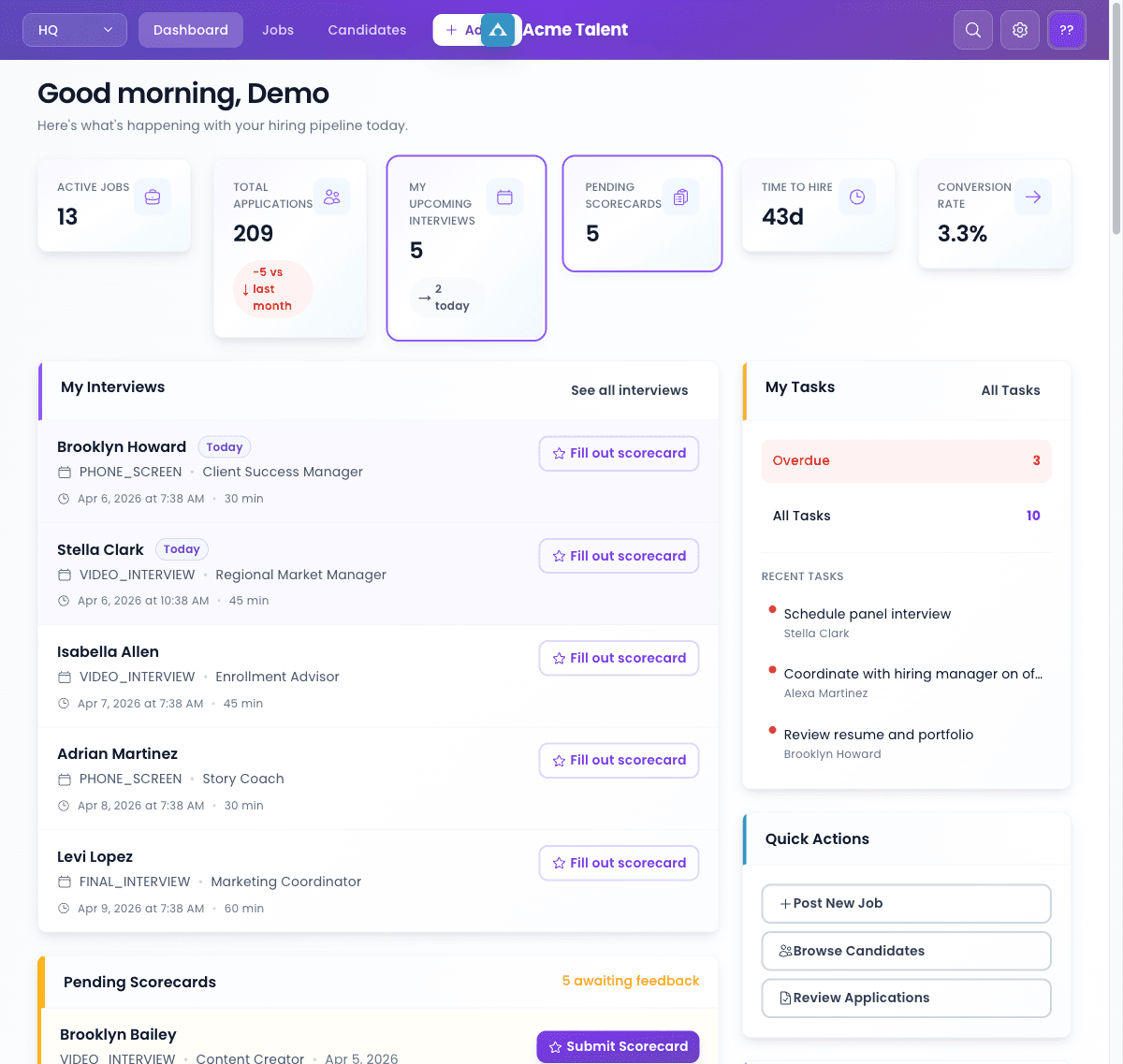Open the search magnifier icon

point(972,30)
